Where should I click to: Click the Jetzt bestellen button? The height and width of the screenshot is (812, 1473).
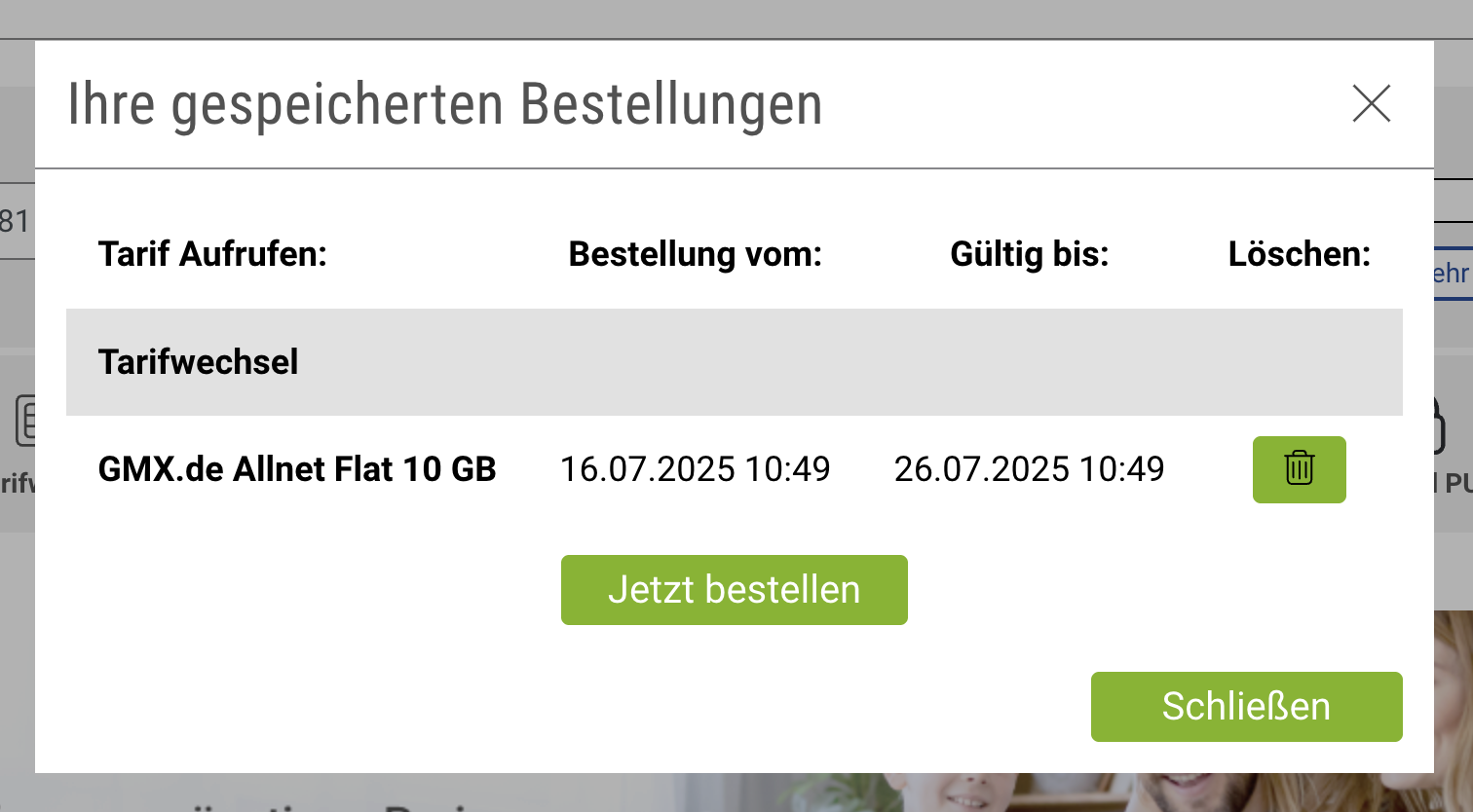tap(735, 590)
